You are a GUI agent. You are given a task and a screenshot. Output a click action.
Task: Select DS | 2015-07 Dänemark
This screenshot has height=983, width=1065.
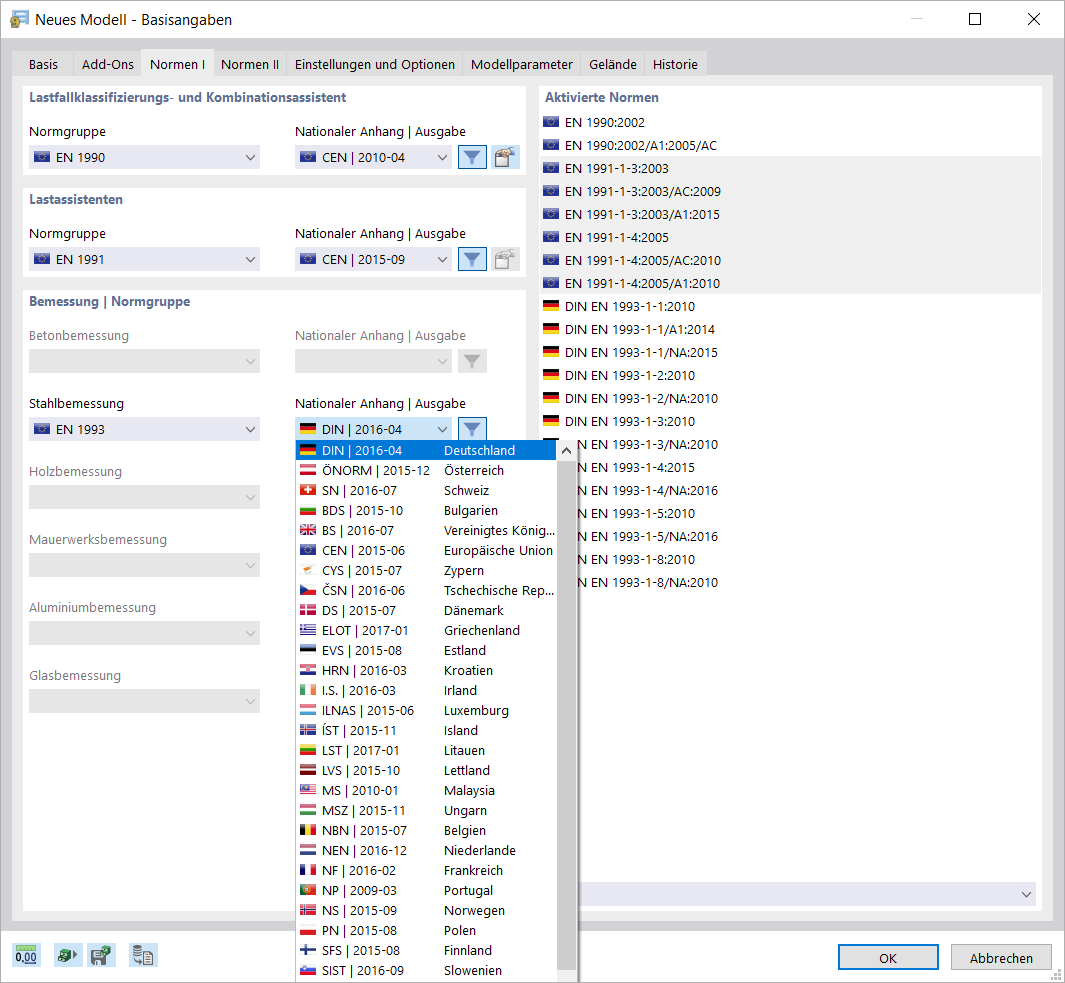coord(426,611)
